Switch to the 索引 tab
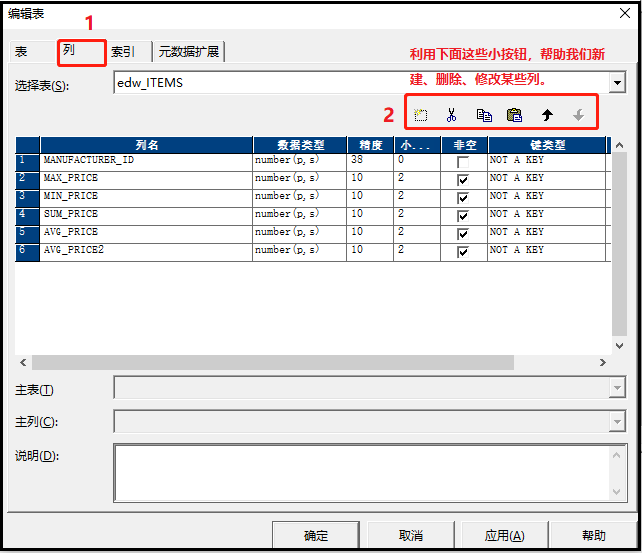642x553 pixels. coord(129,52)
